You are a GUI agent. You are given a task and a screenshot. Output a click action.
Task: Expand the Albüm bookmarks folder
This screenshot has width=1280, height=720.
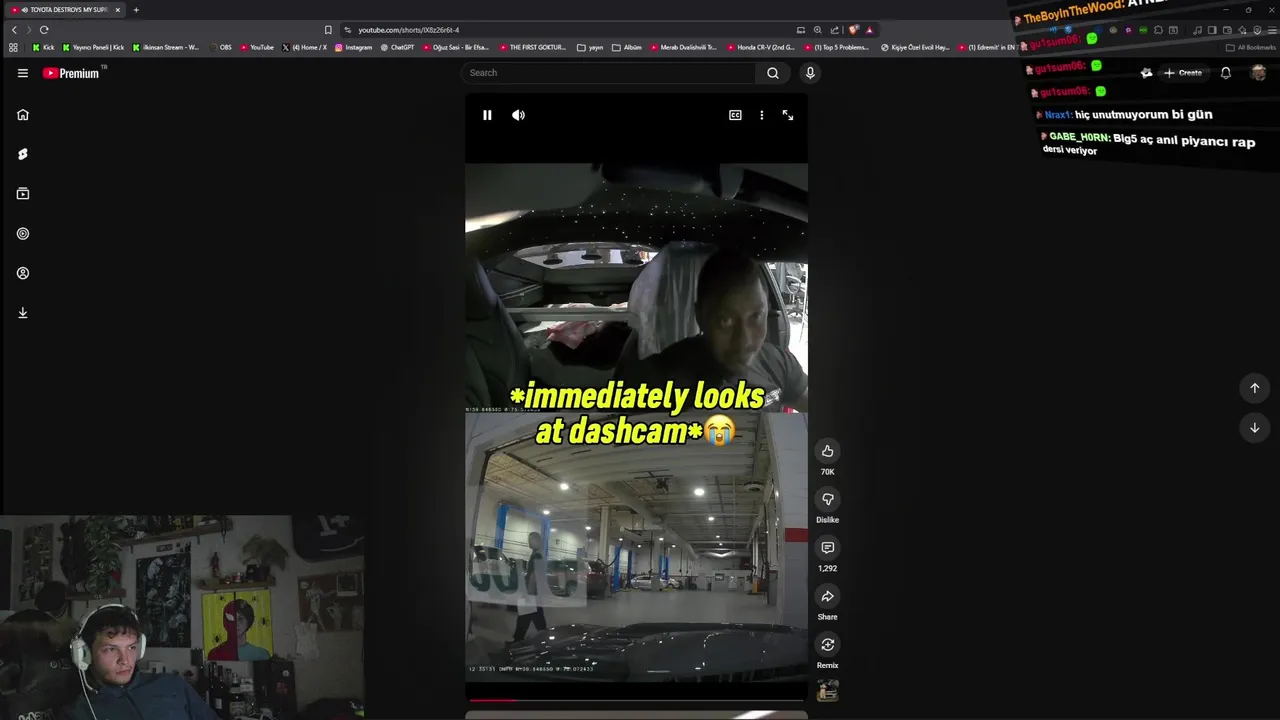627,47
